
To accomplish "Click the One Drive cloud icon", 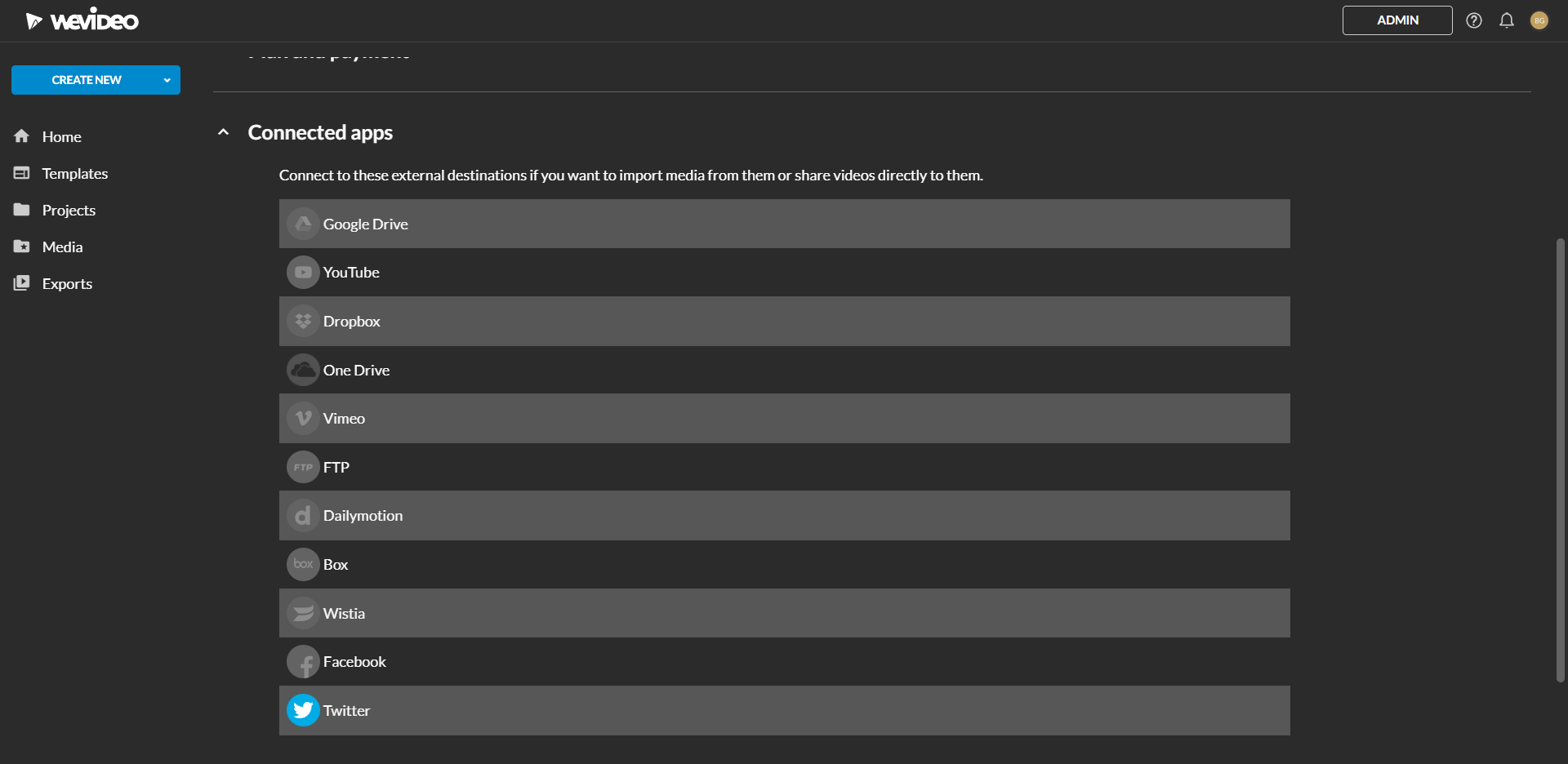I will [303, 369].
